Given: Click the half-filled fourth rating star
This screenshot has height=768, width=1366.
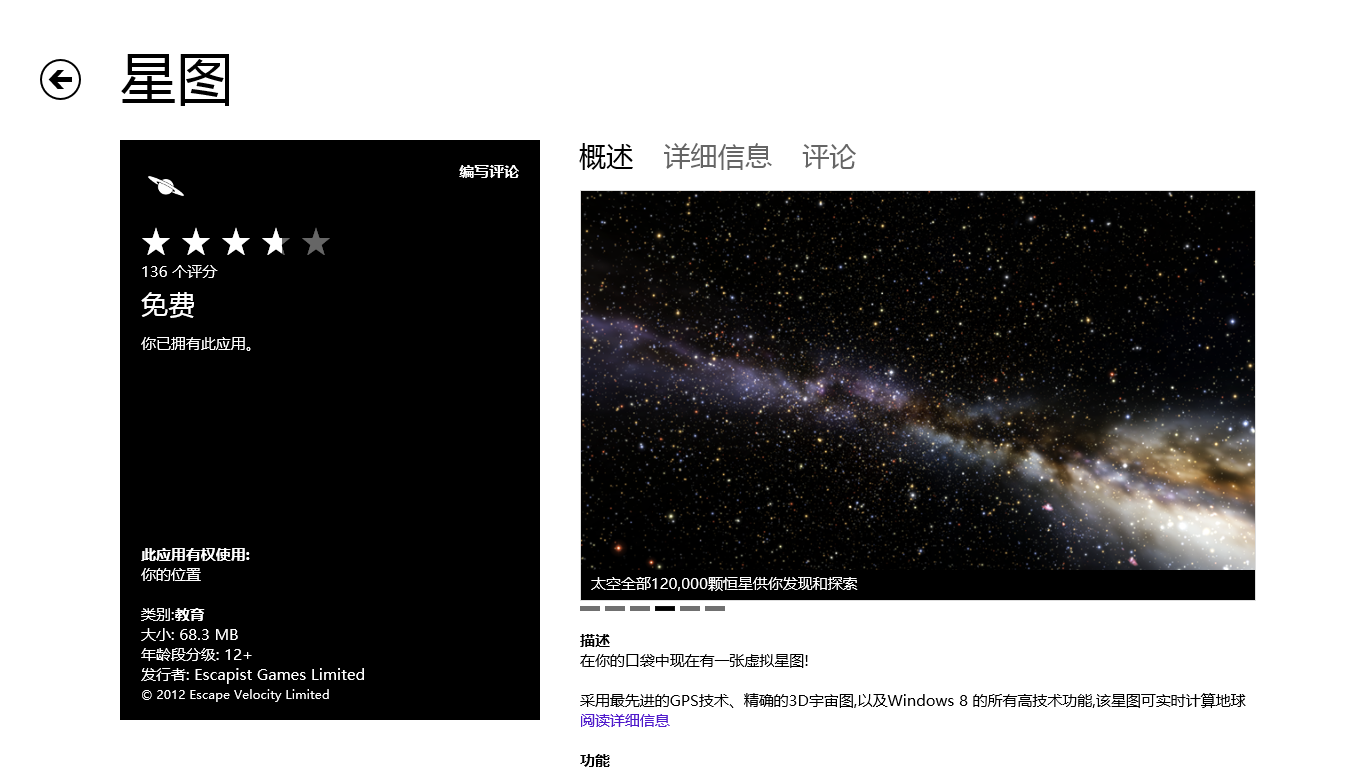Looking at the screenshot, I should (275, 242).
